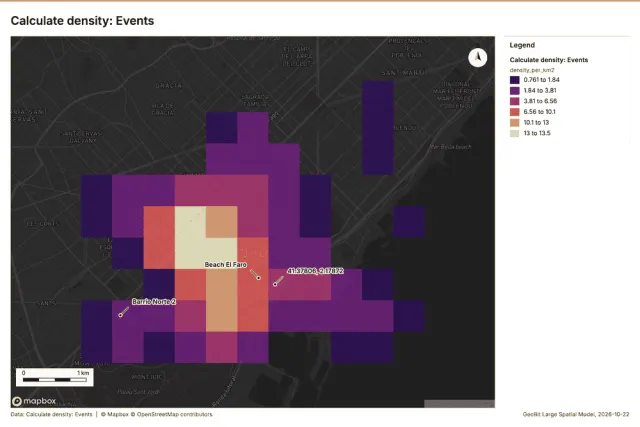
Task: Click the Mapbox attribution text
Action: [115, 414]
